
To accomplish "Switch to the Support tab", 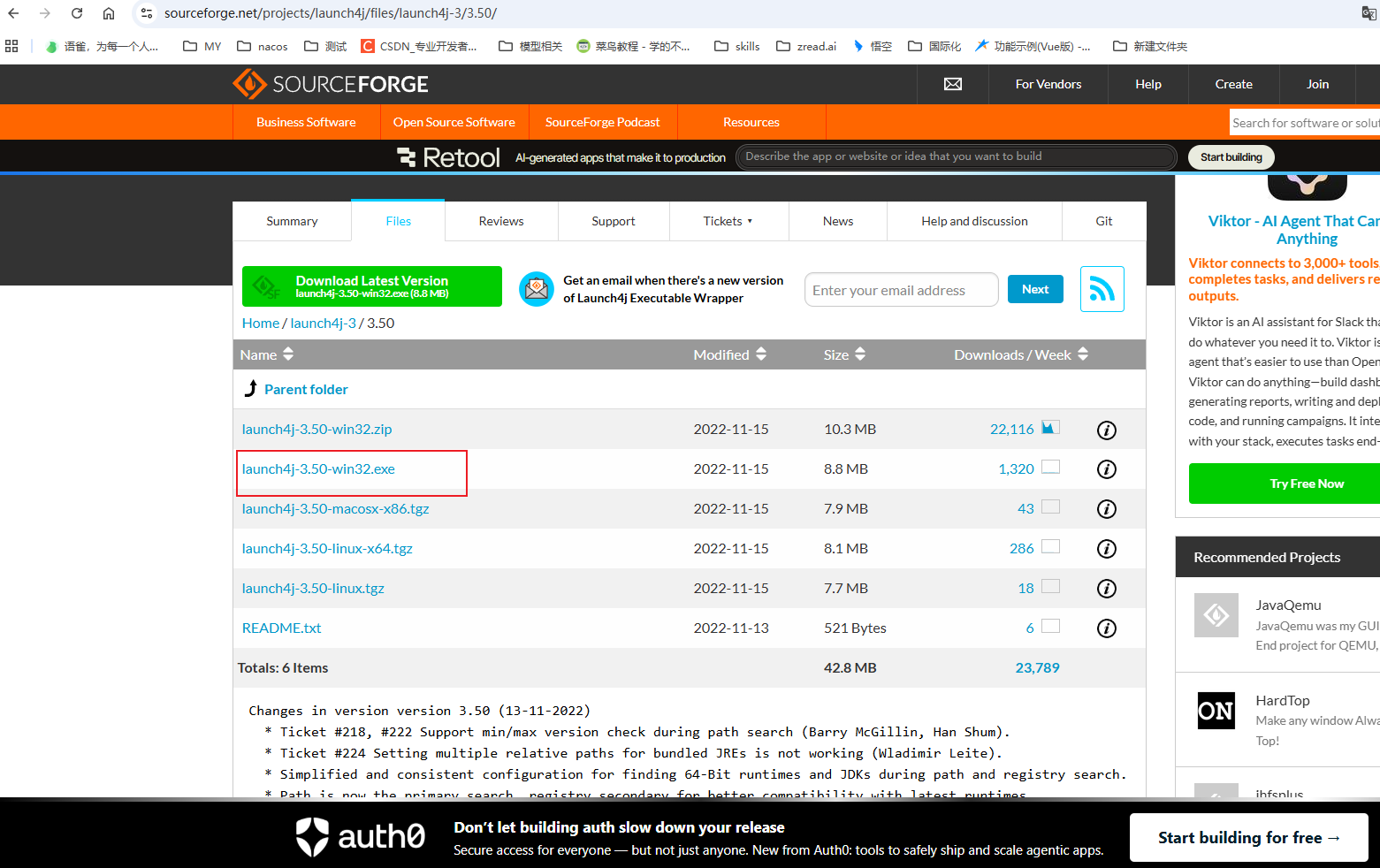I will (x=614, y=221).
